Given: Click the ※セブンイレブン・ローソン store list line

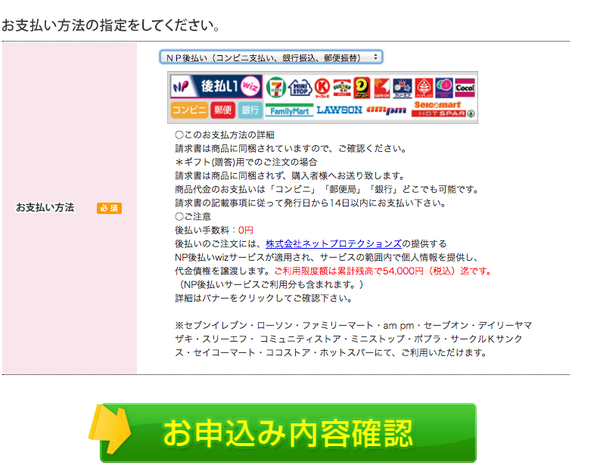Looking at the screenshot, I should pyautogui.click(x=353, y=339).
